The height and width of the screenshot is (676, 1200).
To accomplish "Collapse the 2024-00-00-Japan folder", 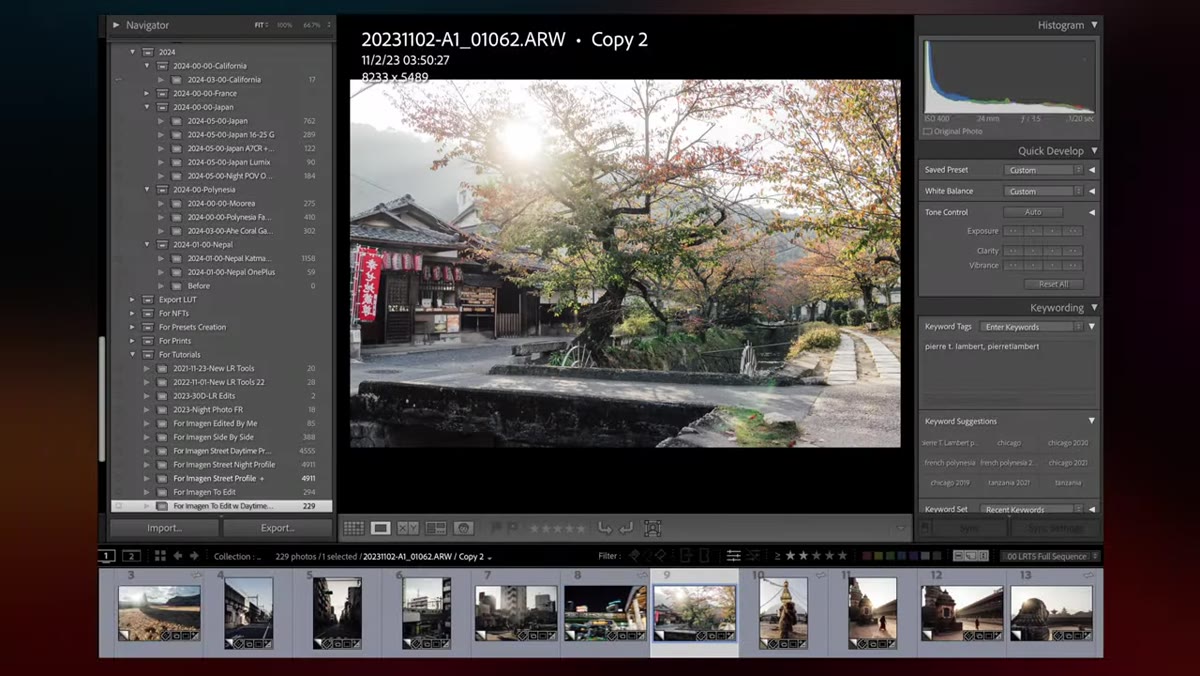I will pos(147,107).
